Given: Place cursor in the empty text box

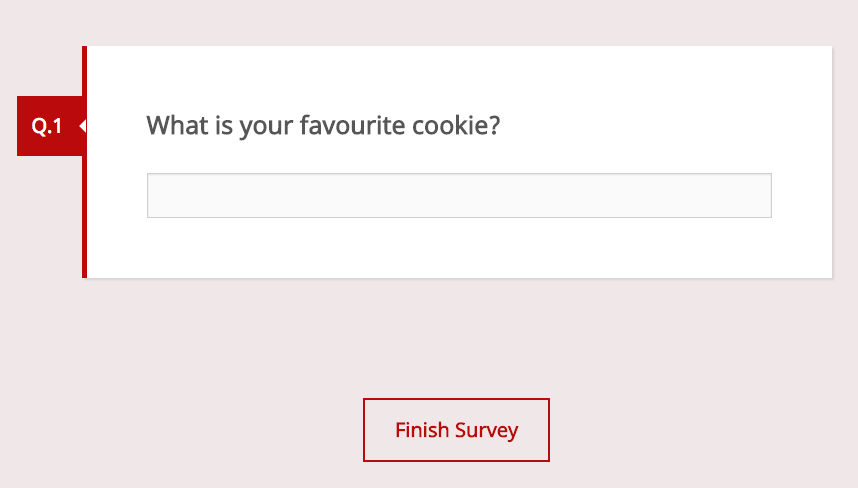Looking at the screenshot, I should coord(459,195).
